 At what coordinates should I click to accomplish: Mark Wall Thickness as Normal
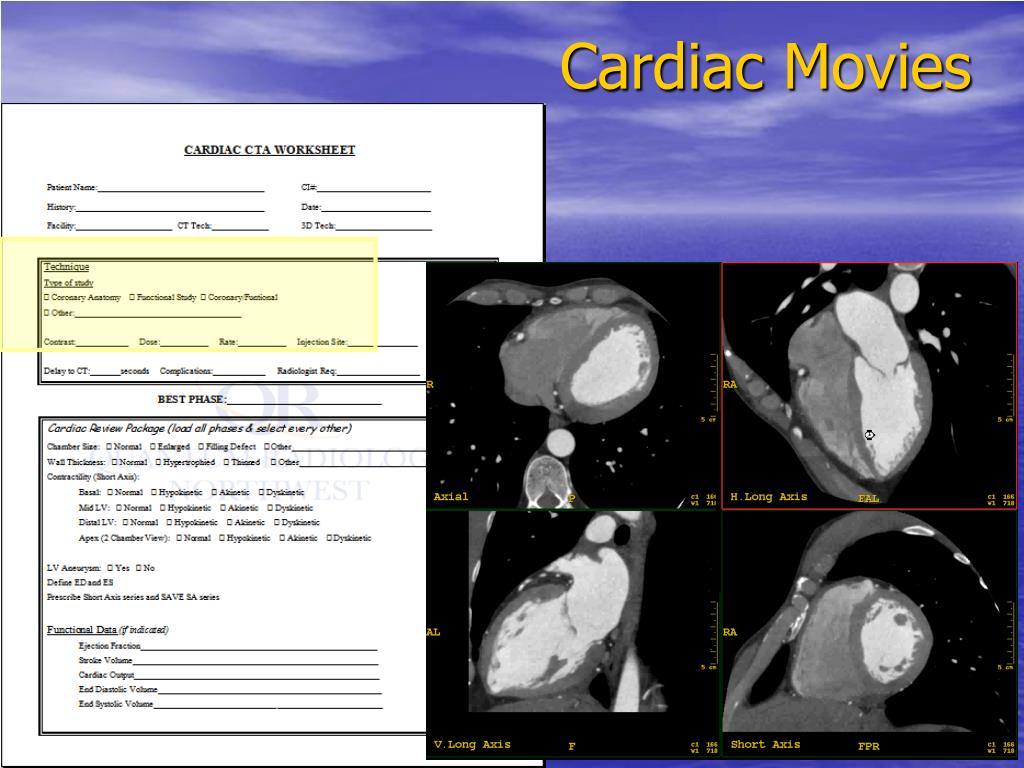[x=114, y=462]
